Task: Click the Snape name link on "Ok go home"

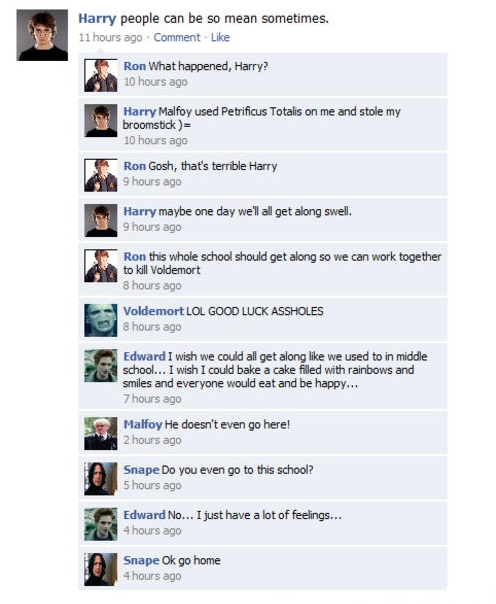Action: [x=141, y=560]
